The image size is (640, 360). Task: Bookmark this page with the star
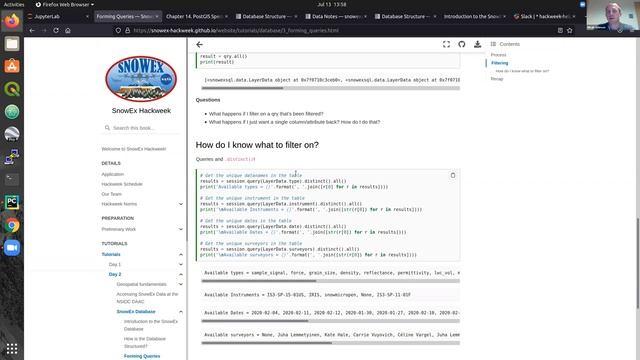(x=570, y=30)
